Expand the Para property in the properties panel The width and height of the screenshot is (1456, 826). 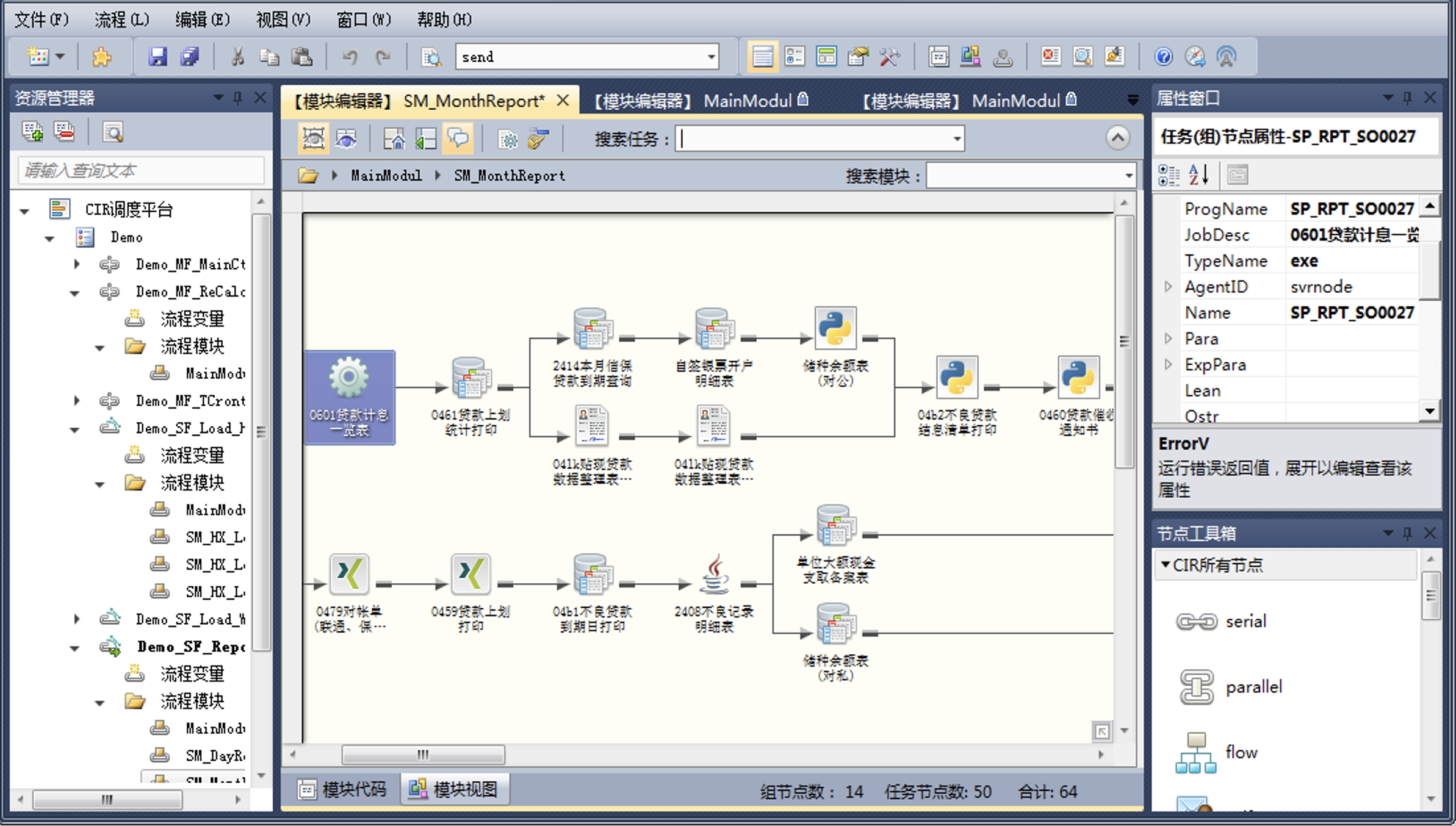[1169, 339]
